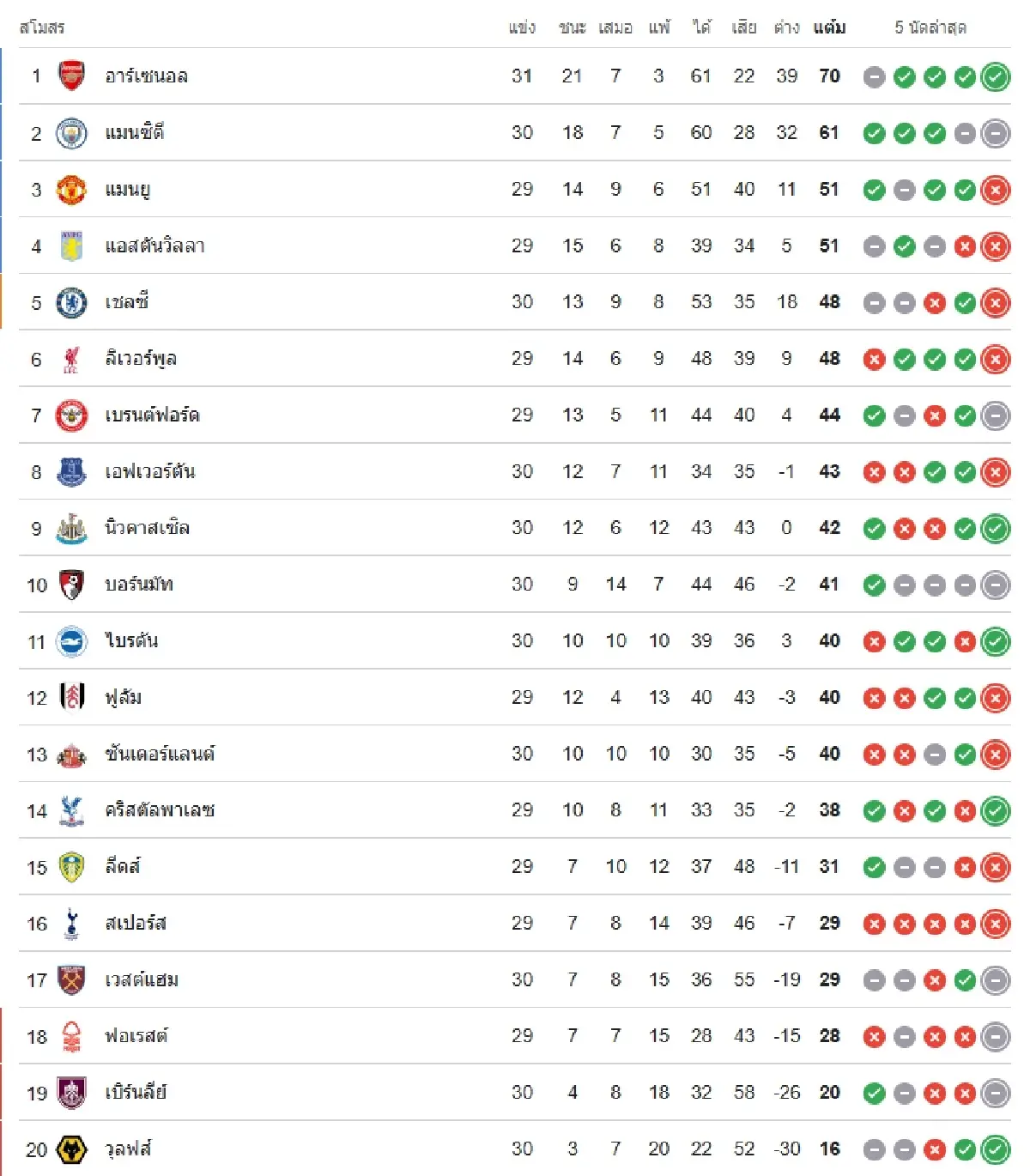1030x1176 pixels.
Task: Click the Manchester City crest
Action: coord(71,133)
